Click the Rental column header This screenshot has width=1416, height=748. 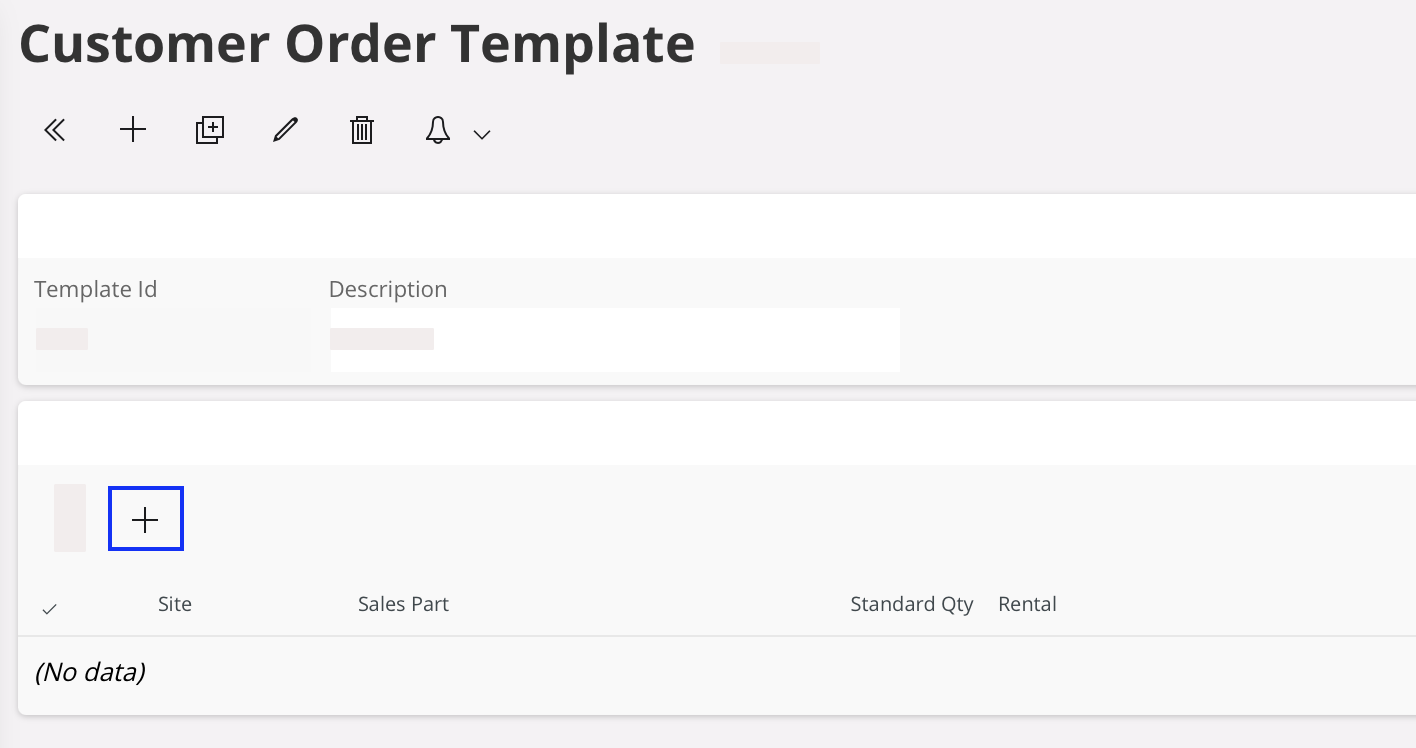tap(1027, 604)
